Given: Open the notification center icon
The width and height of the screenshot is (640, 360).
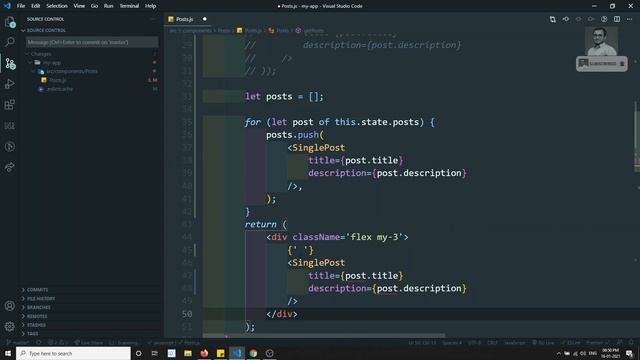Looking at the screenshot, I should [x=630, y=353].
